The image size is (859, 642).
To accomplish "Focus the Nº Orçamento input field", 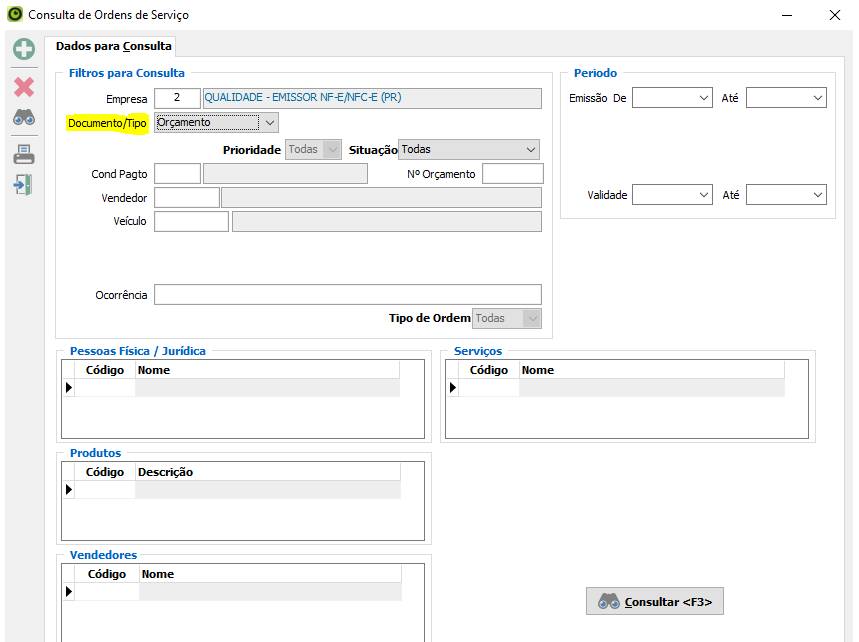I will point(512,174).
